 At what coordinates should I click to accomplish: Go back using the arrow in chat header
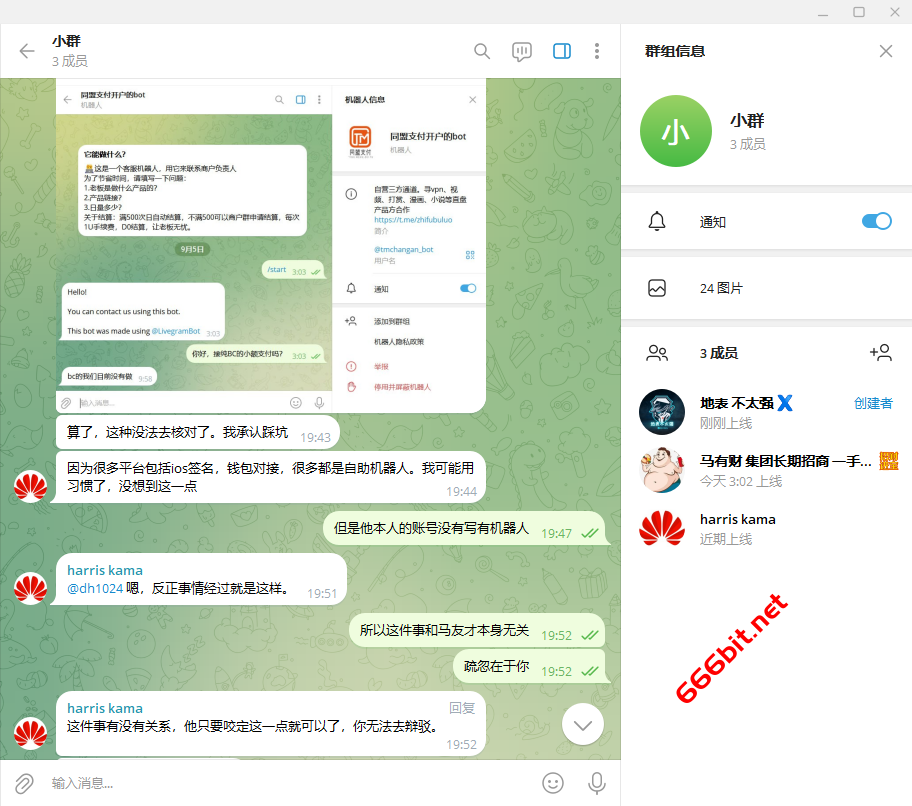tap(27, 51)
